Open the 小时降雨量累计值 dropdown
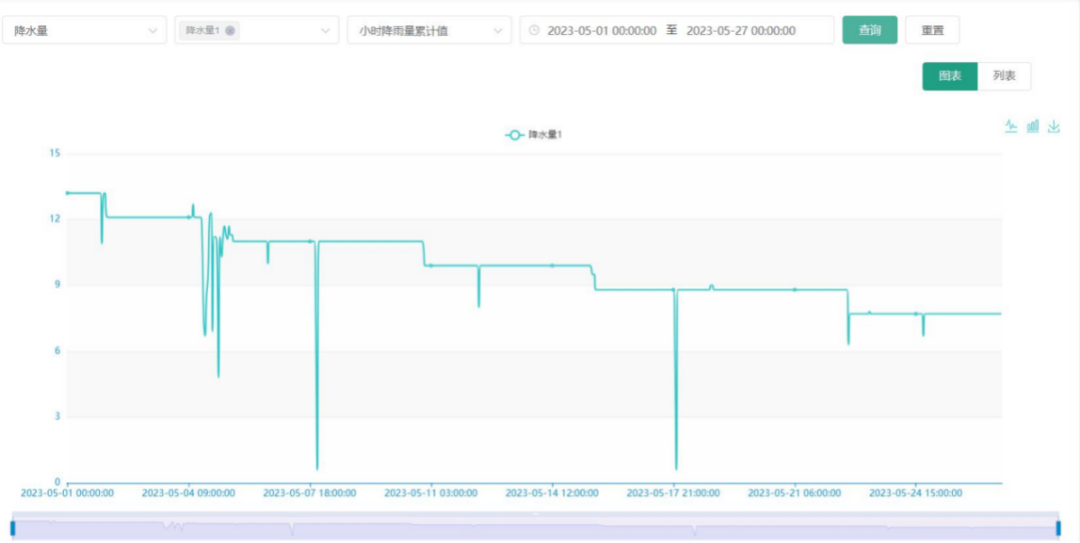Image resolution: width=1080 pixels, height=543 pixels. pos(429,30)
